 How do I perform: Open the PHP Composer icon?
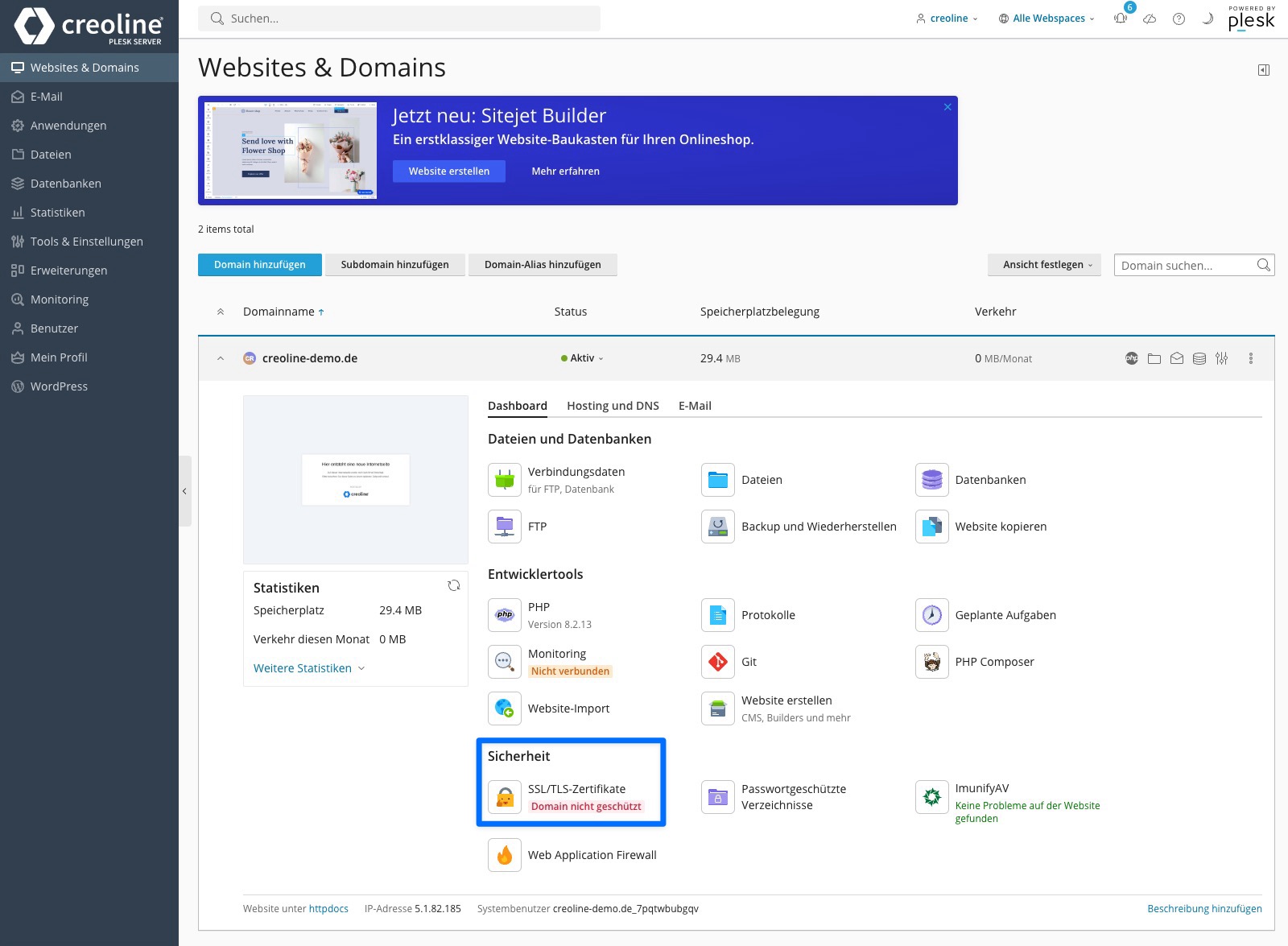[932, 662]
